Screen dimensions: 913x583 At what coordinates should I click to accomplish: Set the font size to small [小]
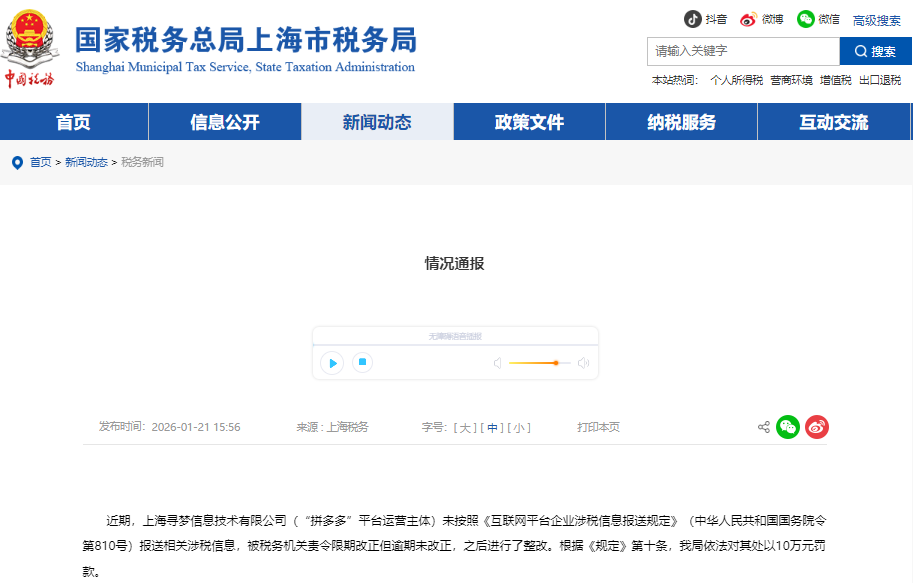pyautogui.click(x=519, y=428)
